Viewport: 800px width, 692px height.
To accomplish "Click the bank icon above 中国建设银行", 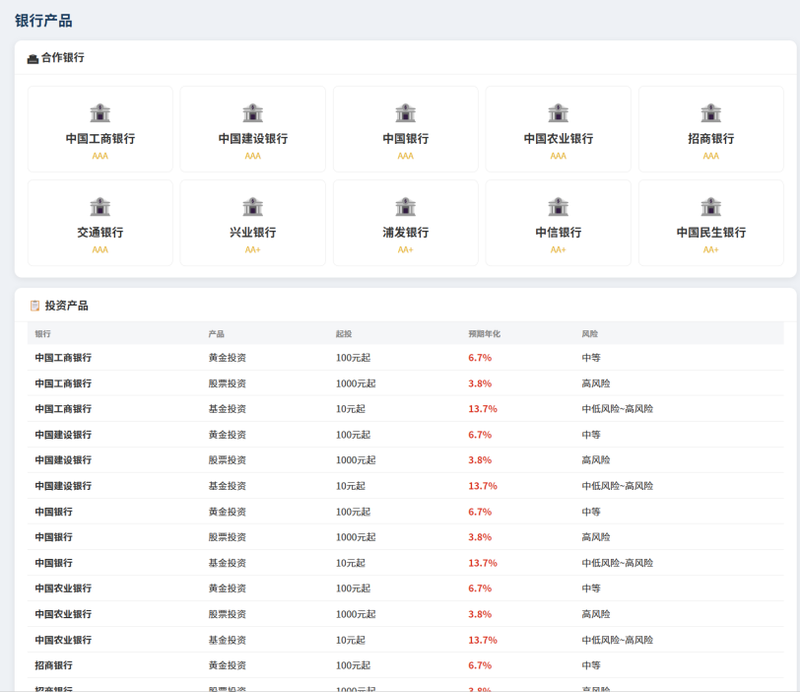I will point(253,113).
